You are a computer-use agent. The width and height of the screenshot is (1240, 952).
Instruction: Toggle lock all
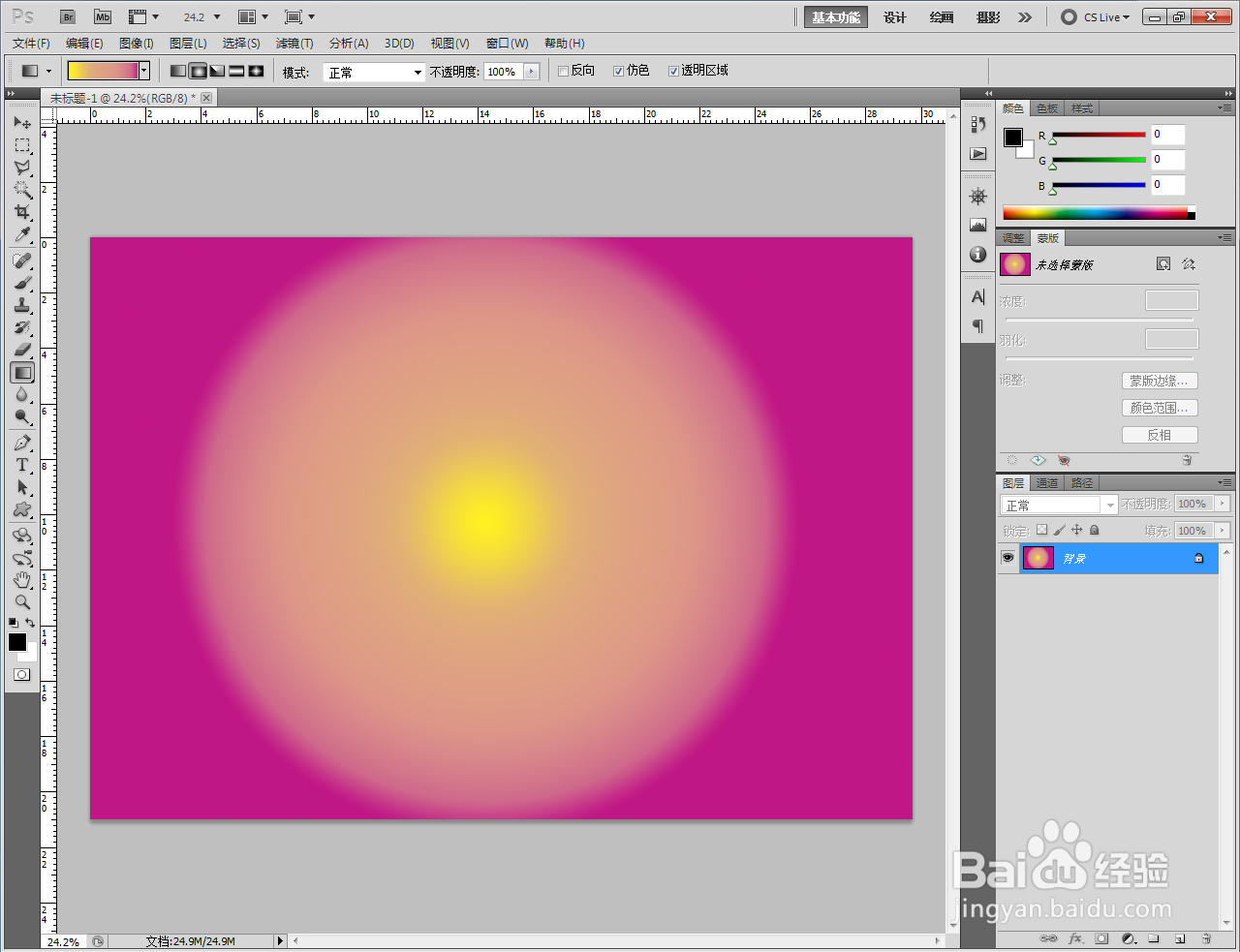click(1094, 530)
